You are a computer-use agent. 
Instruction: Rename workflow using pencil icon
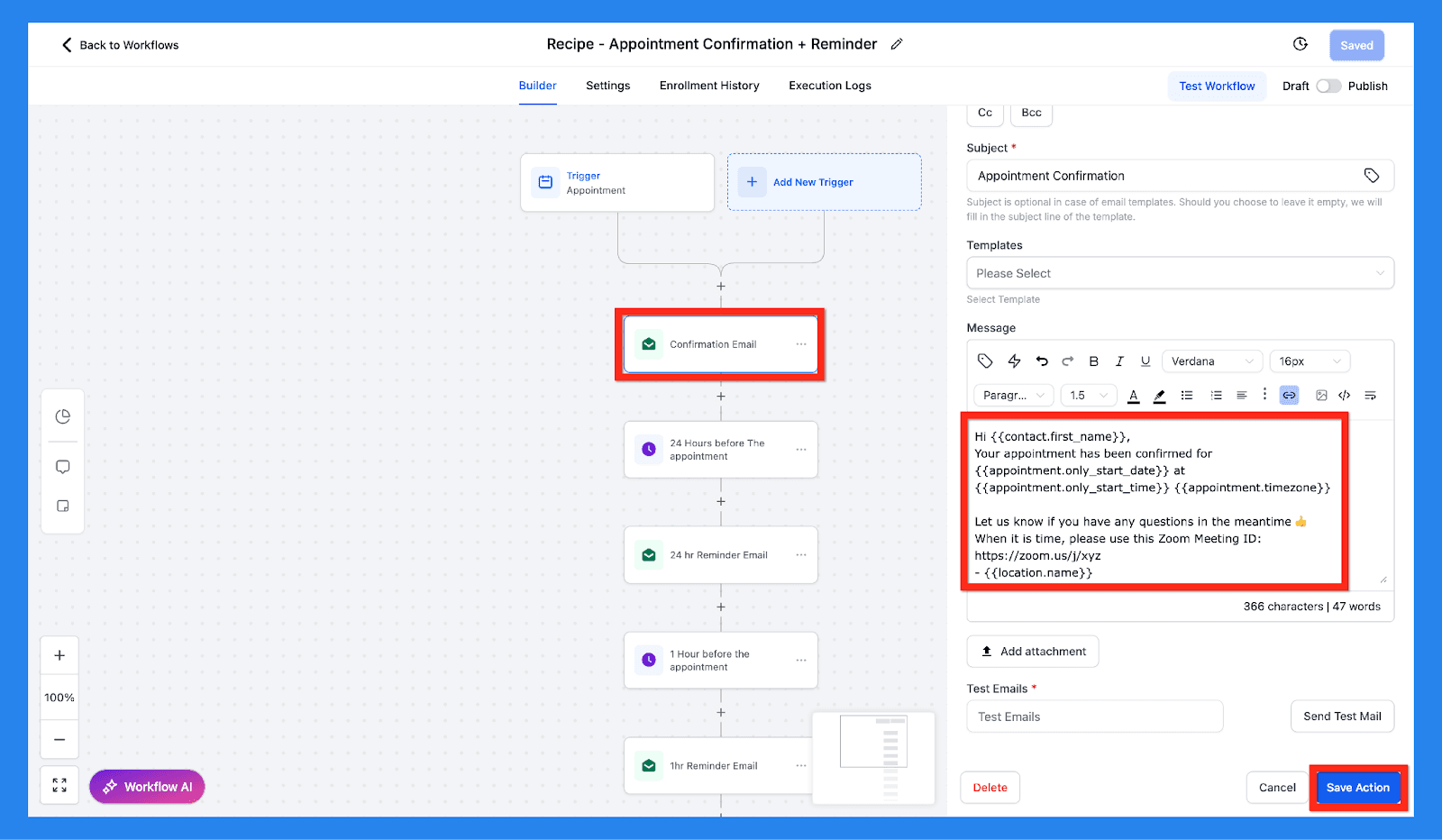pyautogui.click(x=897, y=44)
